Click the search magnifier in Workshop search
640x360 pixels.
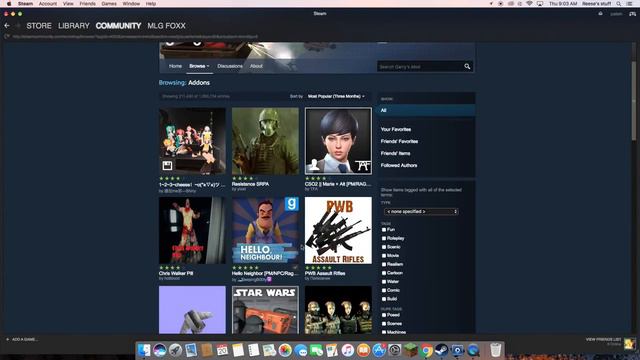pos(467,67)
